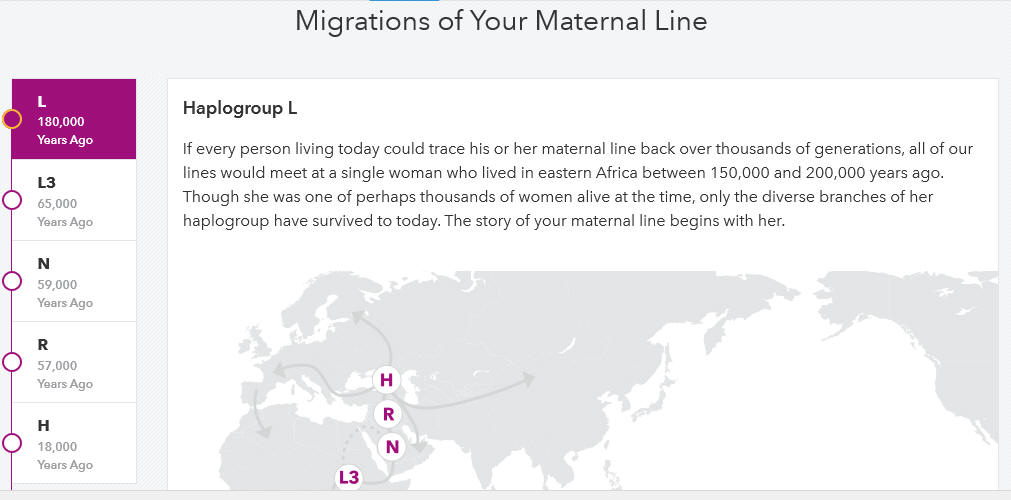Switch to the R 57,000 Years Ago tab

coord(74,363)
